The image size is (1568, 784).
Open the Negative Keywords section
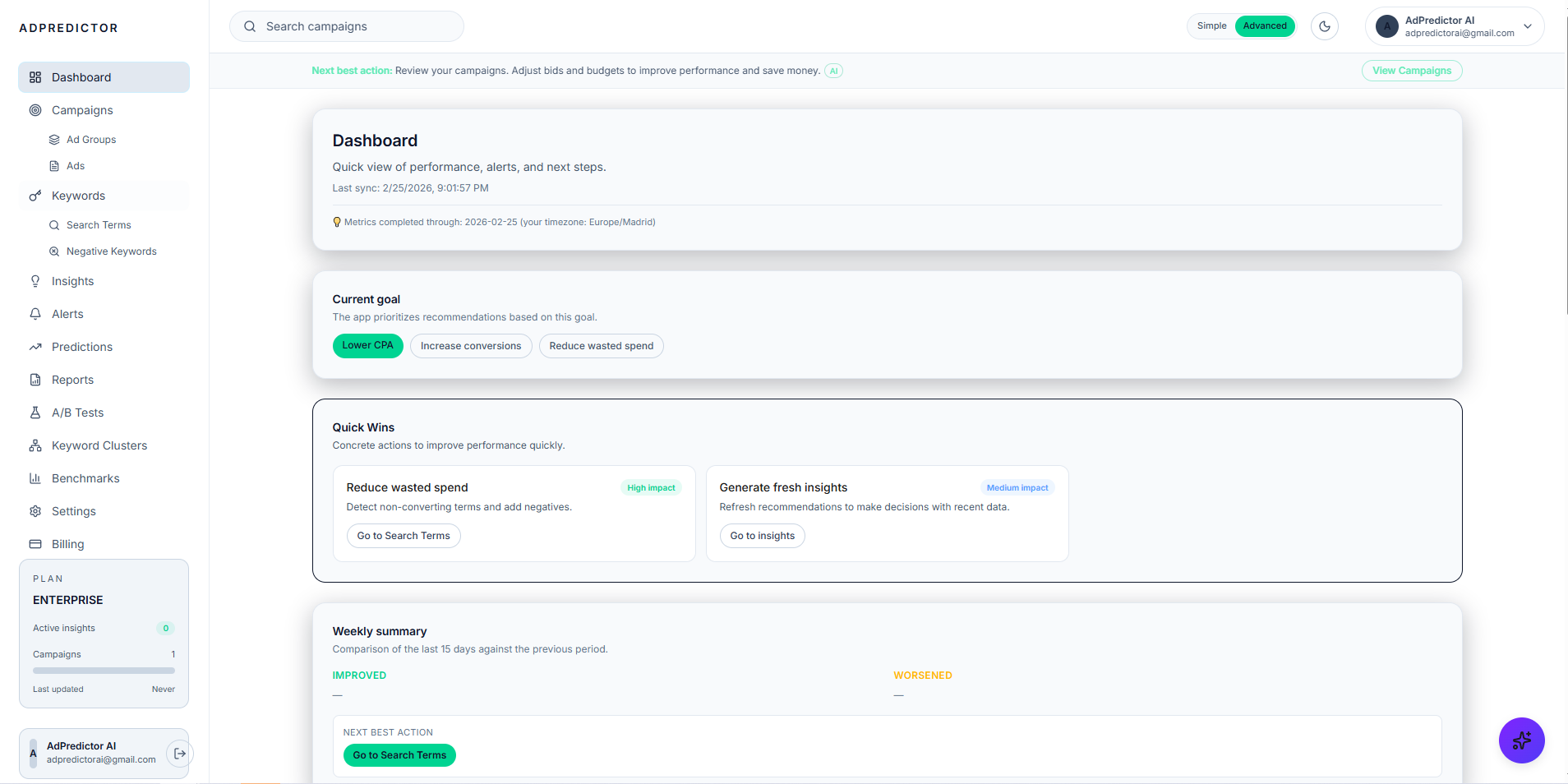coord(112,251)
